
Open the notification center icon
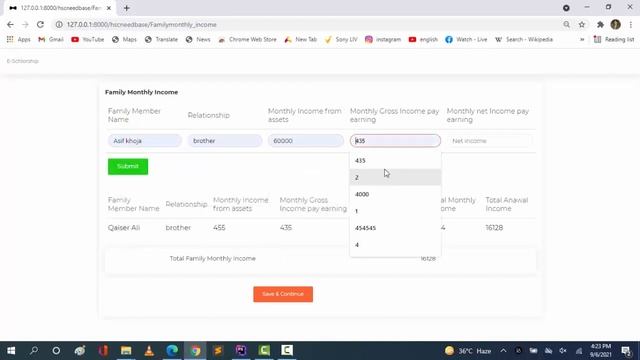[626, 351]
